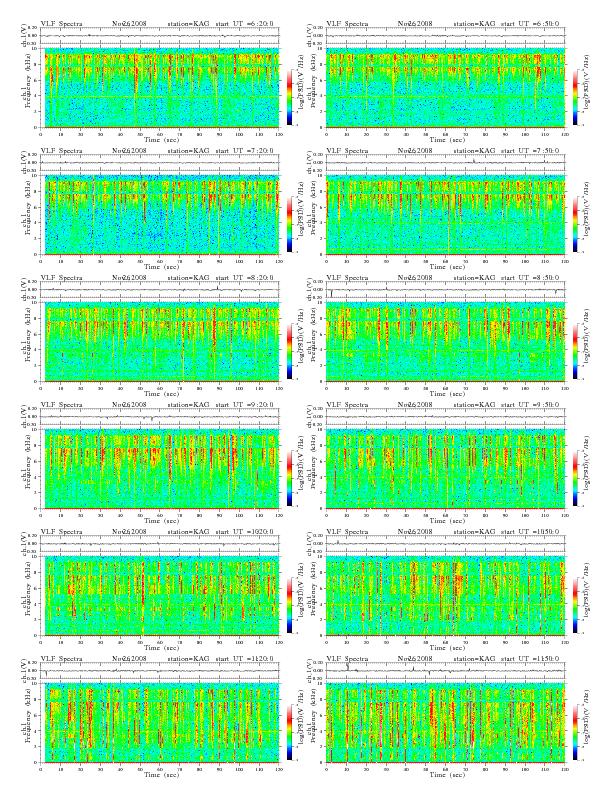Click 'Time (sec)' label under the 6:20:0 plot
Image resolution: width=612 pixels, height=792 pixels.
(162, 139)
